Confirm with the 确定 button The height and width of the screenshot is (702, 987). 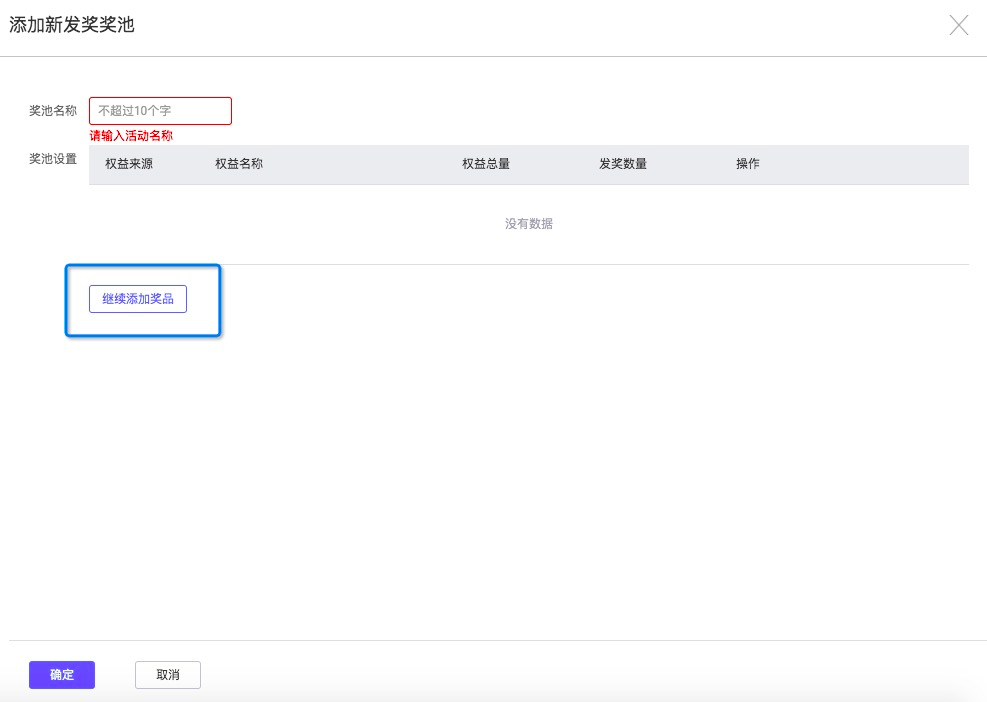[62, 675]
